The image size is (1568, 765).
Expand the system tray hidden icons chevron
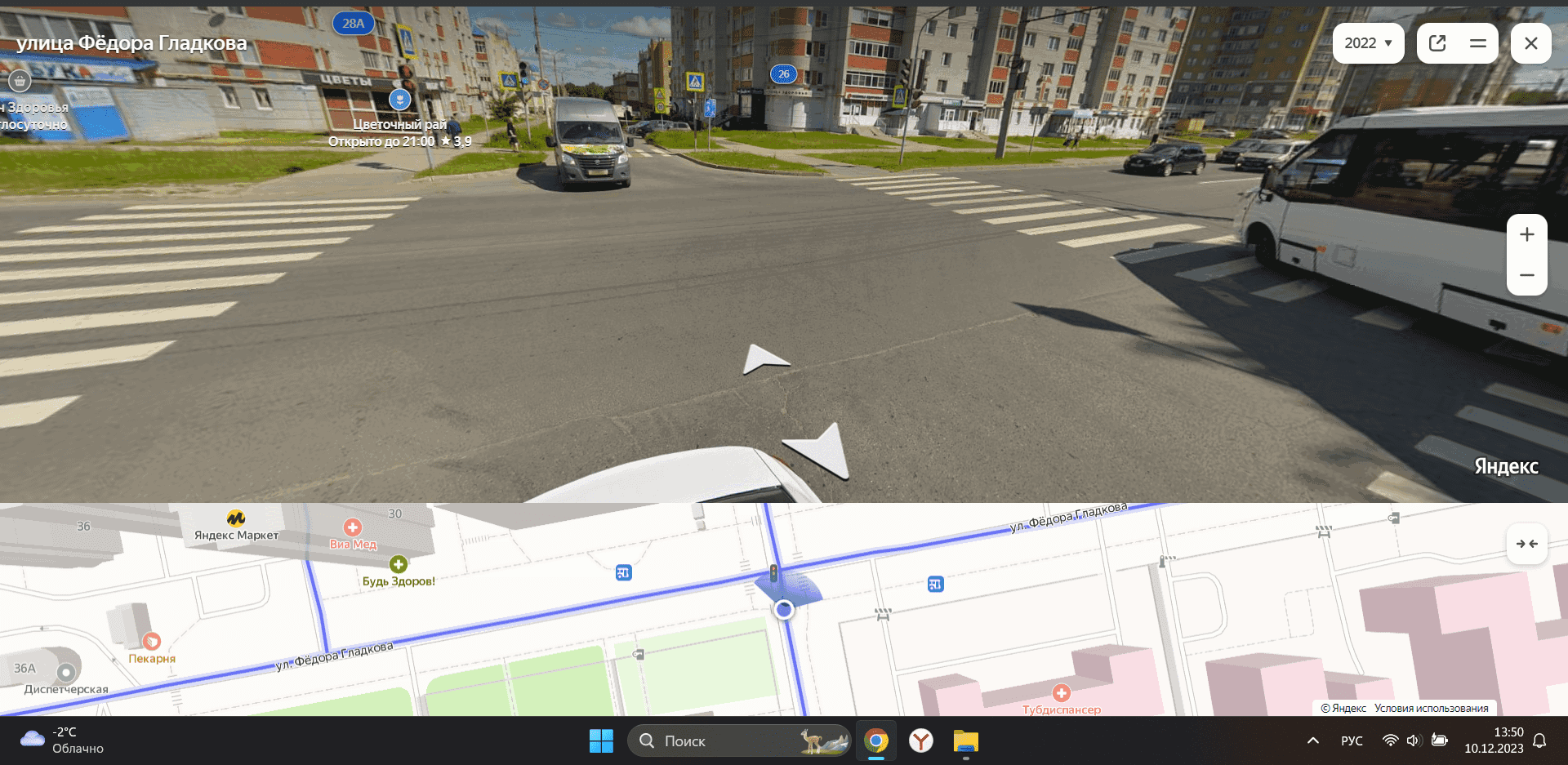coord(1313,741)
